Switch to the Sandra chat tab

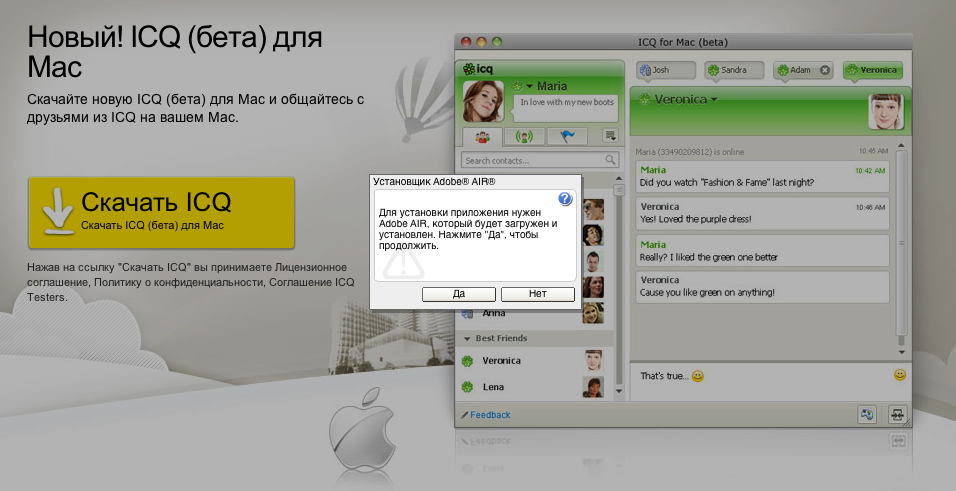click(x=735, y=70)
